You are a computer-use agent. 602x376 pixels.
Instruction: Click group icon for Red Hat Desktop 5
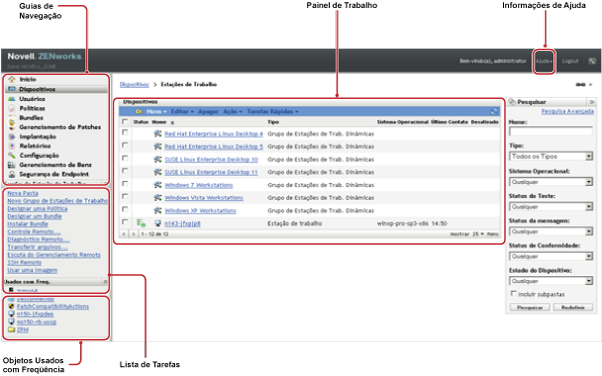pyautogui.click(x=157, y=146)
